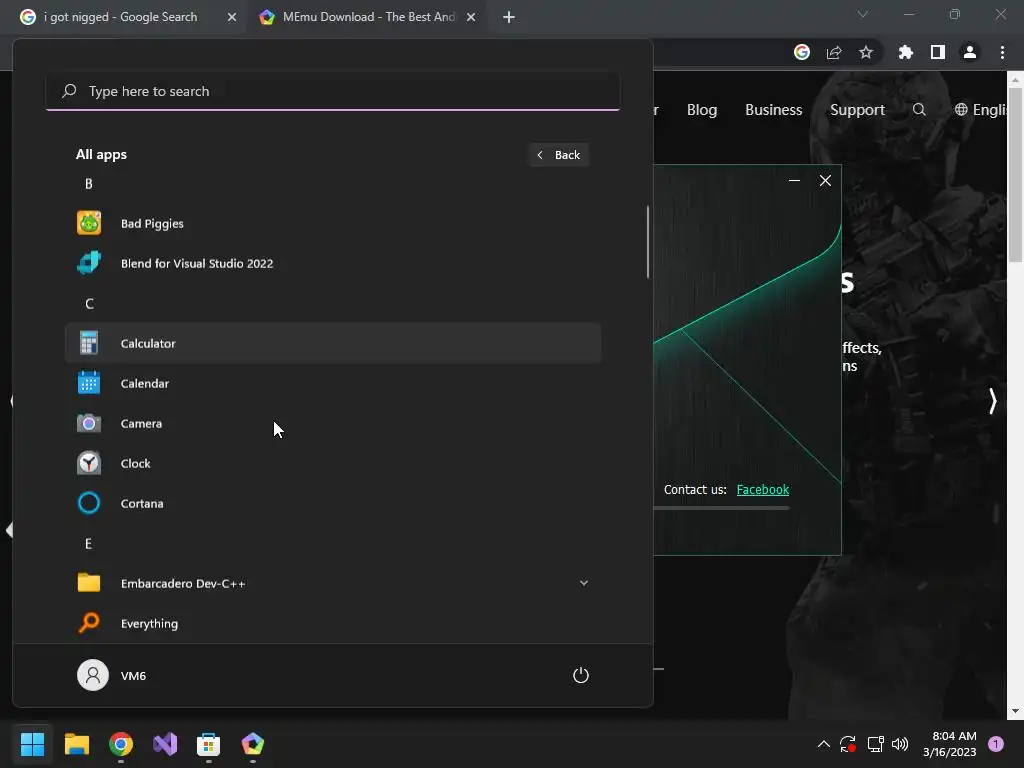The image size is (1024, 768).
Task: Minimize the MEmu installer window
Action: point(794,180)
